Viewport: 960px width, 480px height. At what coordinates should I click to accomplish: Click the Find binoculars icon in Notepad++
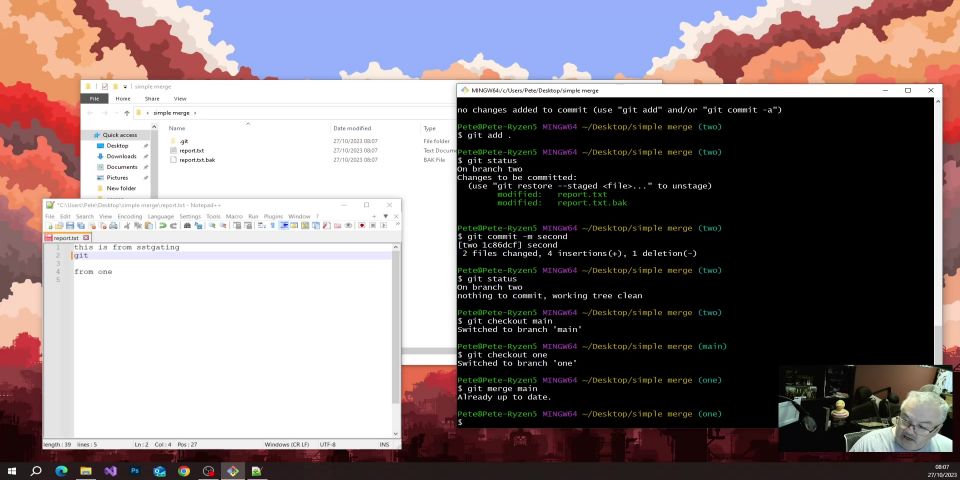186,226
